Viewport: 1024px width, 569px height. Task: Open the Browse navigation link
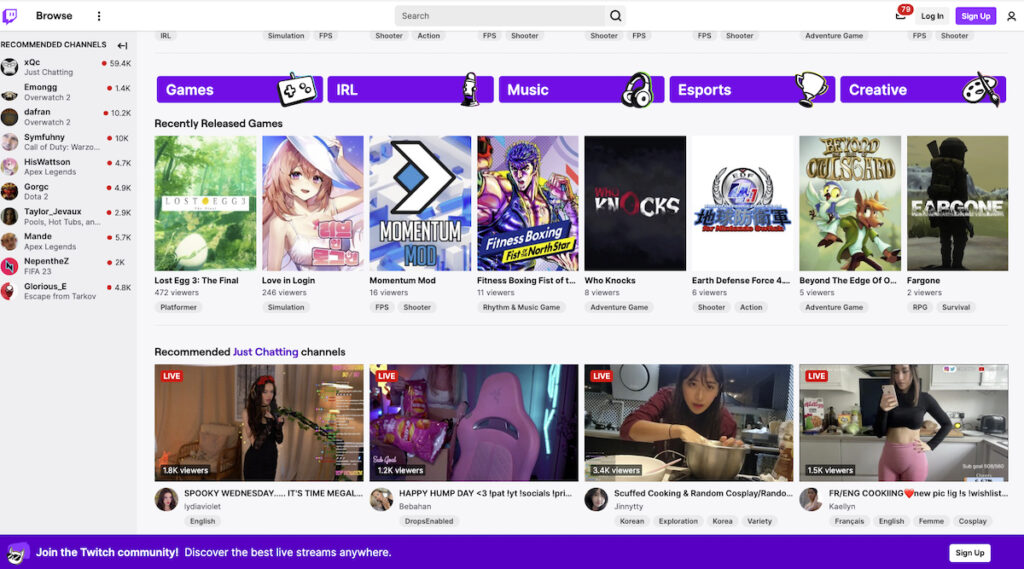[x=54, y=16]
